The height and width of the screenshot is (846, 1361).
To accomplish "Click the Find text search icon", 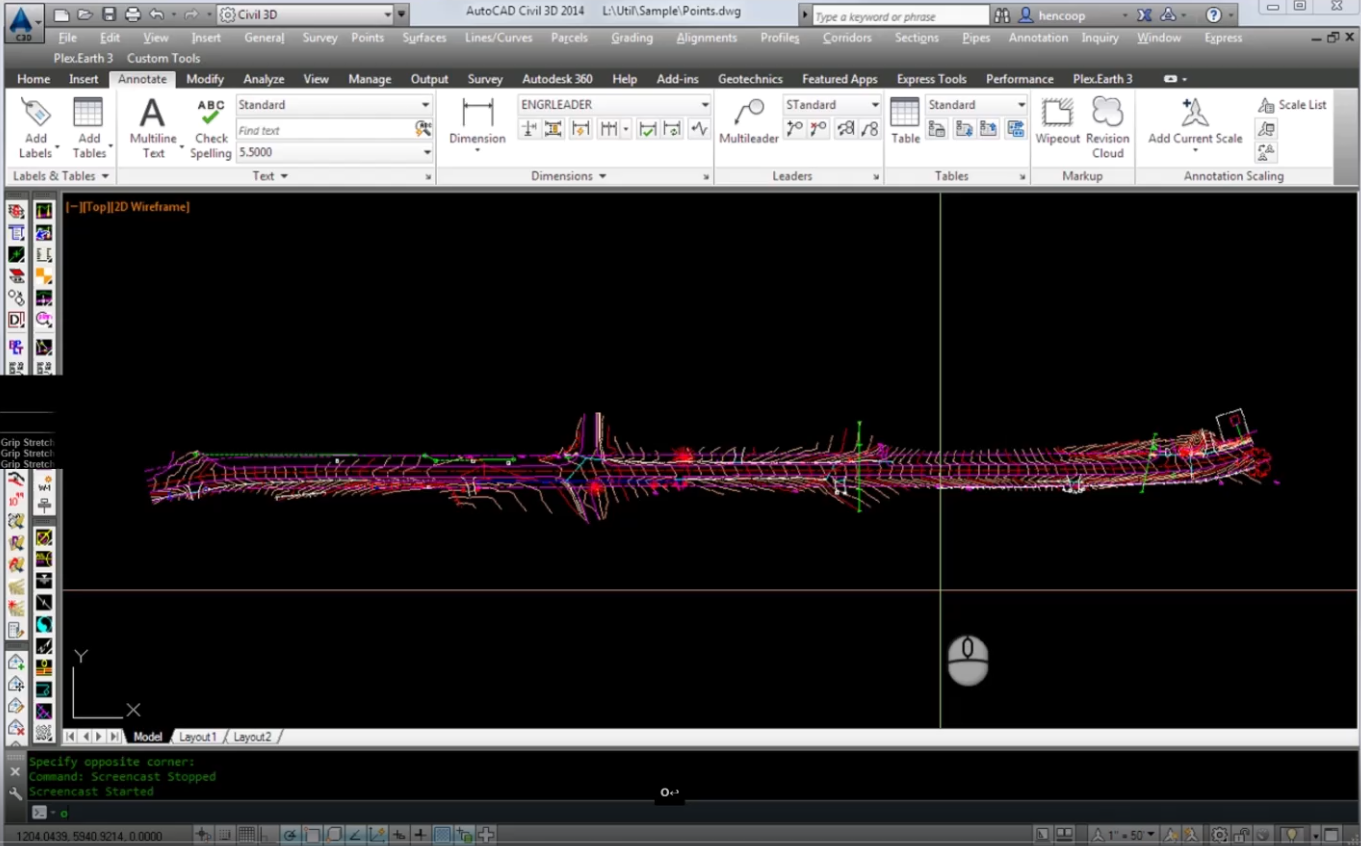I will pos(423,129).
